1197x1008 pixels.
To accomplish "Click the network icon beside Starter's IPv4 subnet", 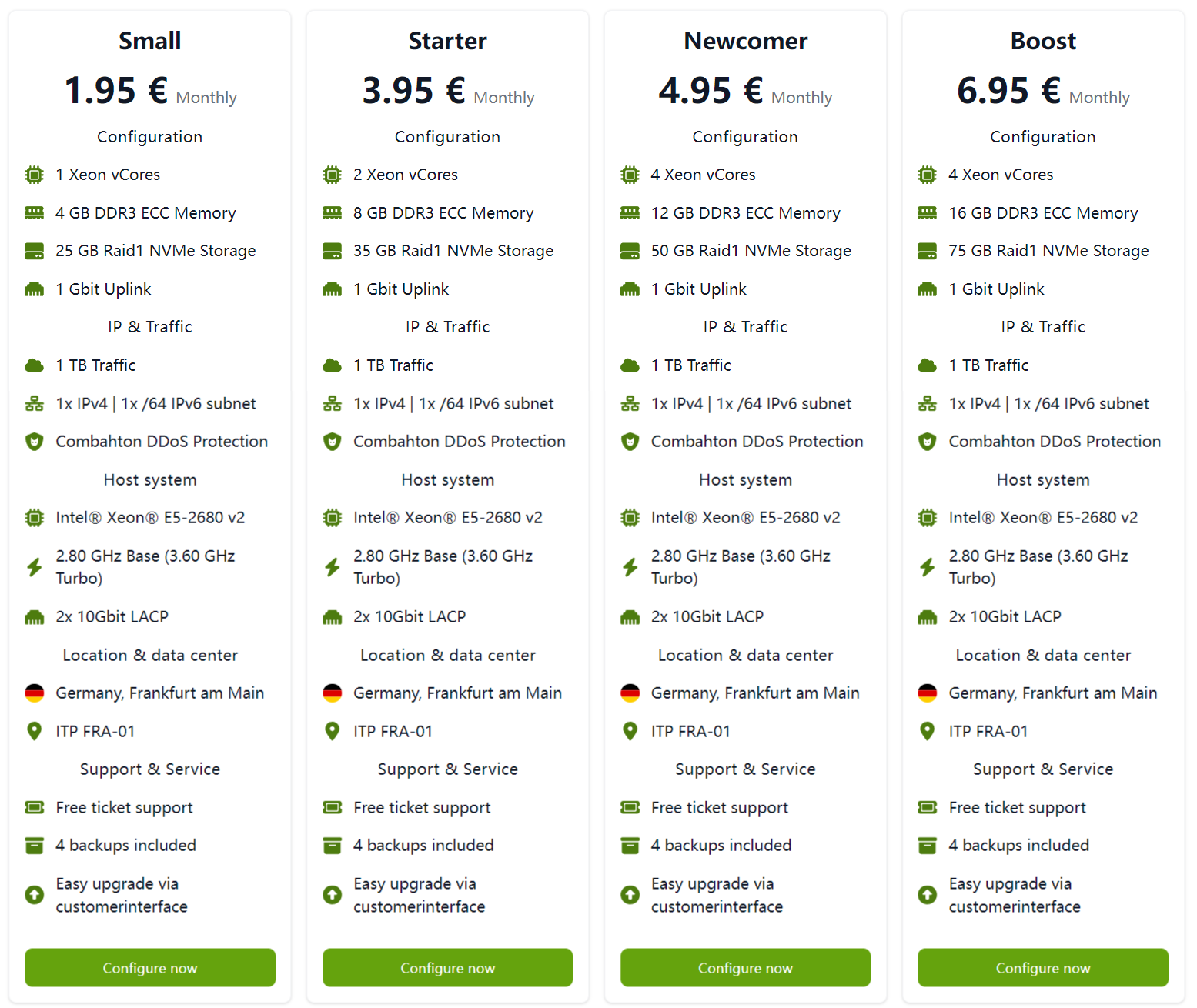I will coord(332,403).
